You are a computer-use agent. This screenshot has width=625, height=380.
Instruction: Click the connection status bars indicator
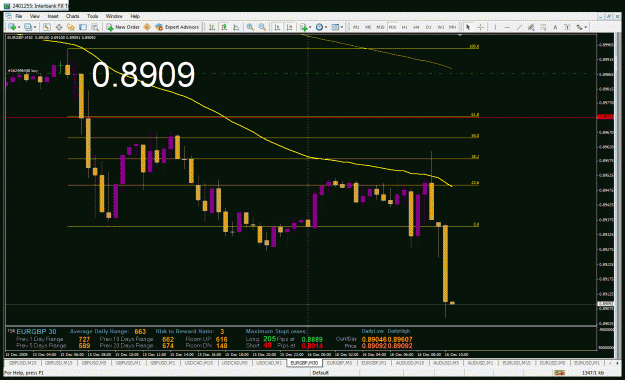[559, 372]
